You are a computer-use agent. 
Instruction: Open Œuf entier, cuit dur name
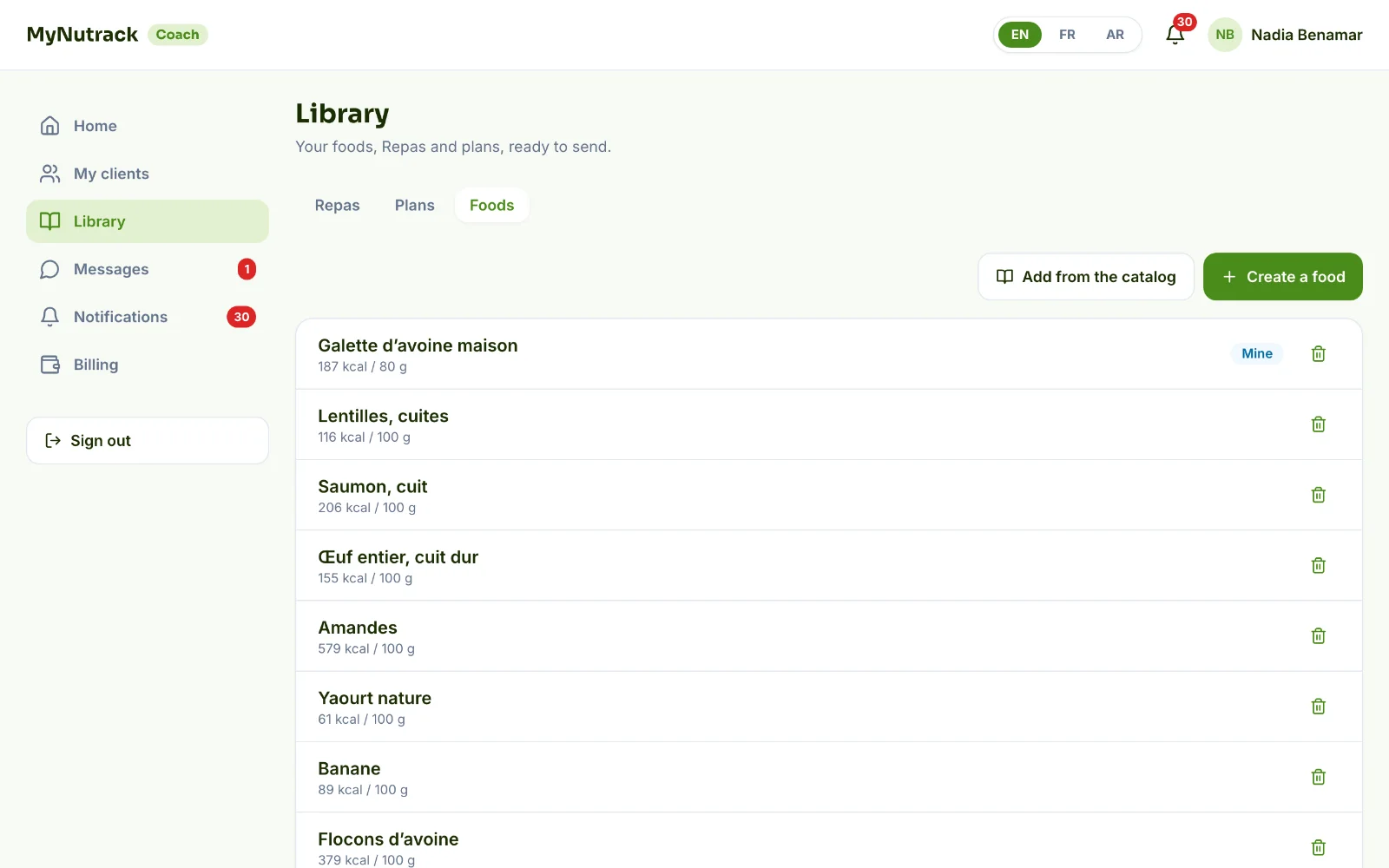point(398,557)
